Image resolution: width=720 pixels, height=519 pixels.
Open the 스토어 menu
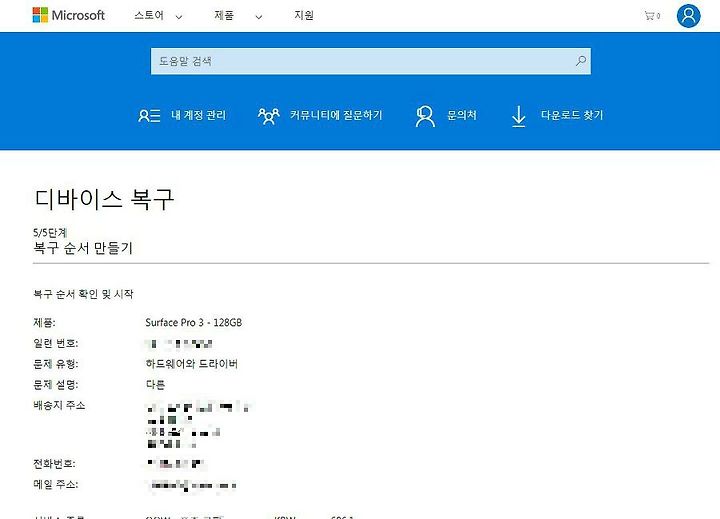(x=149, y=16)
